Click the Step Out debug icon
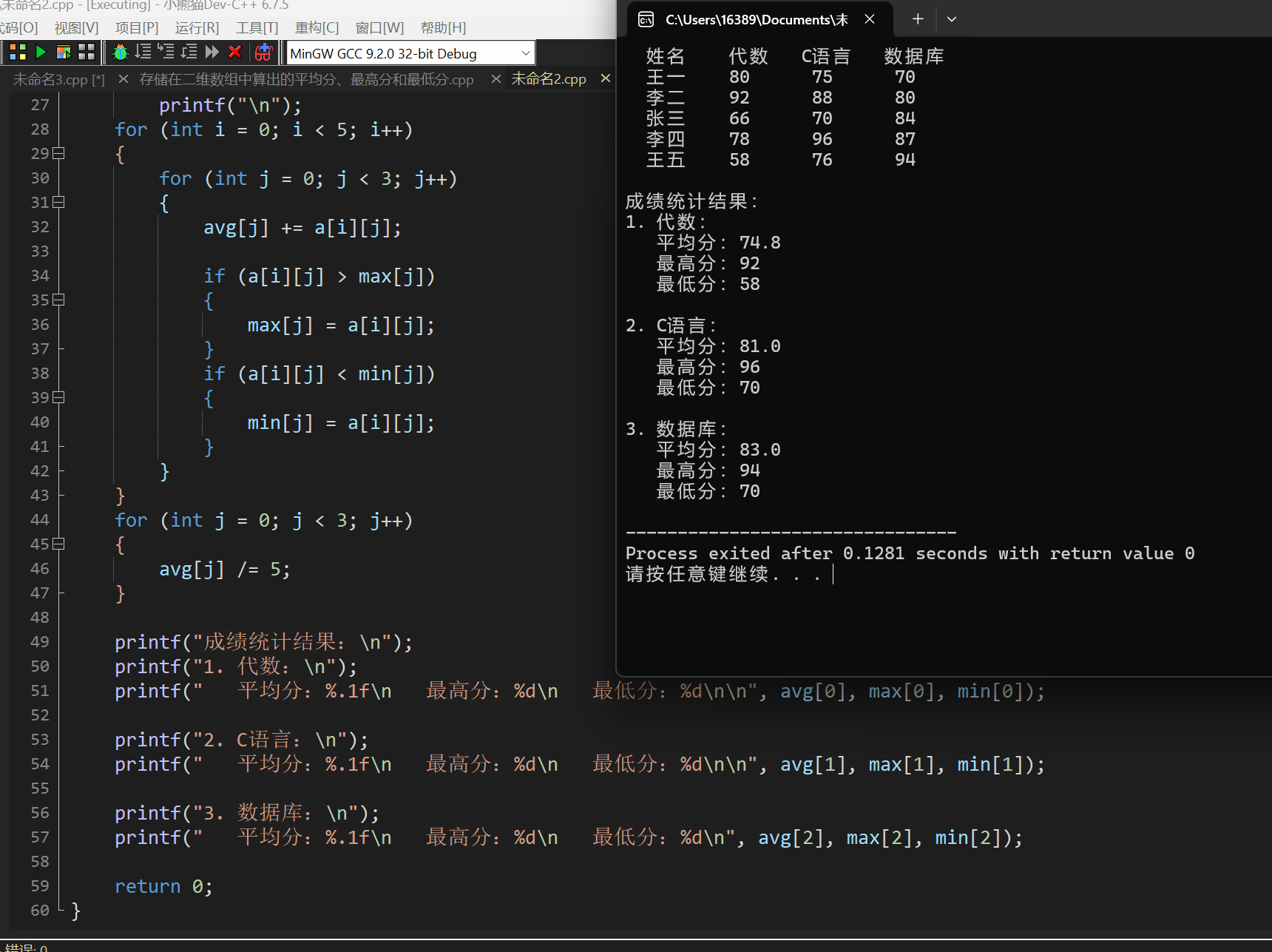 189,53
